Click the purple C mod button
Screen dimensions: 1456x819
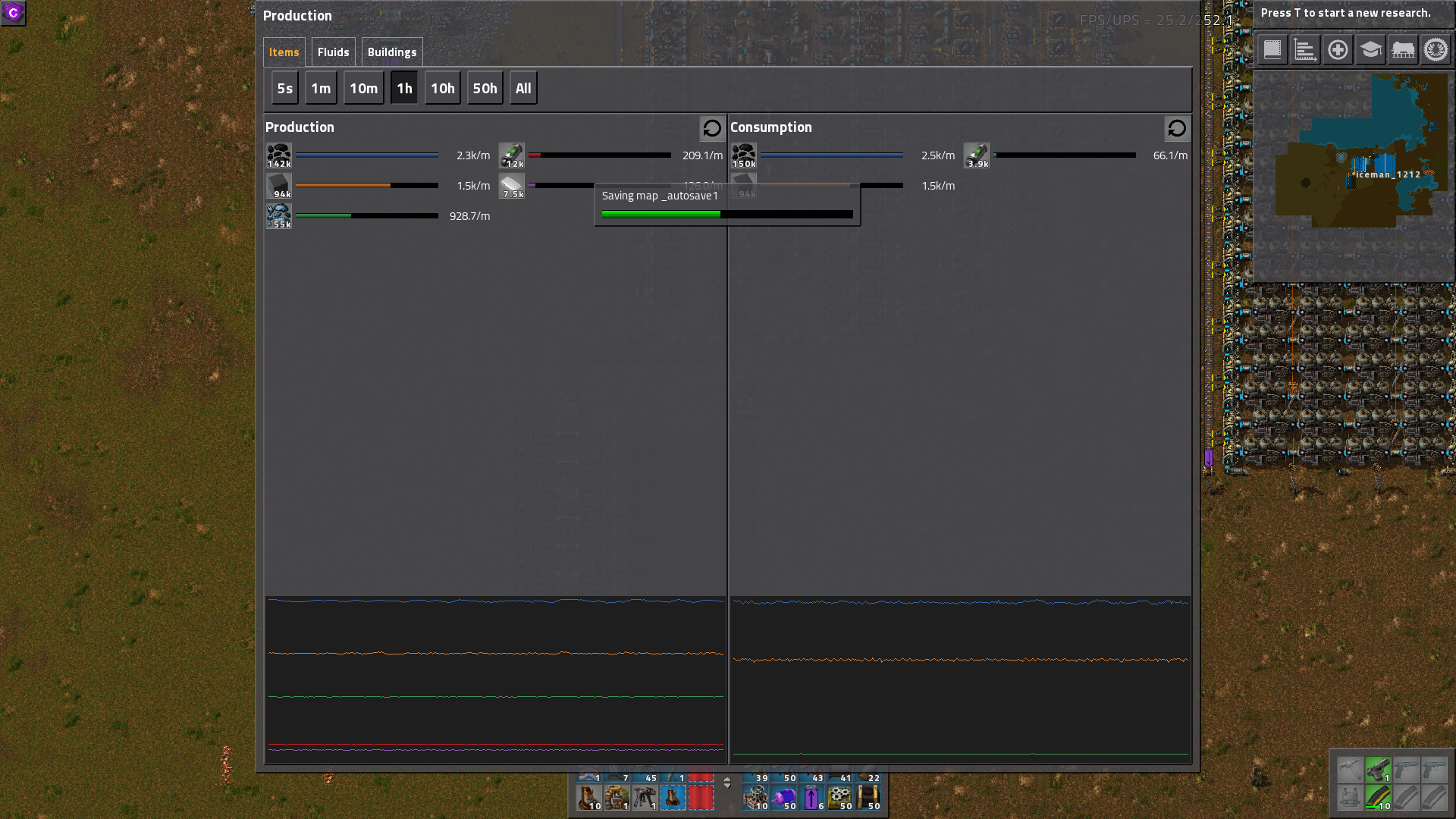[13, 13]
